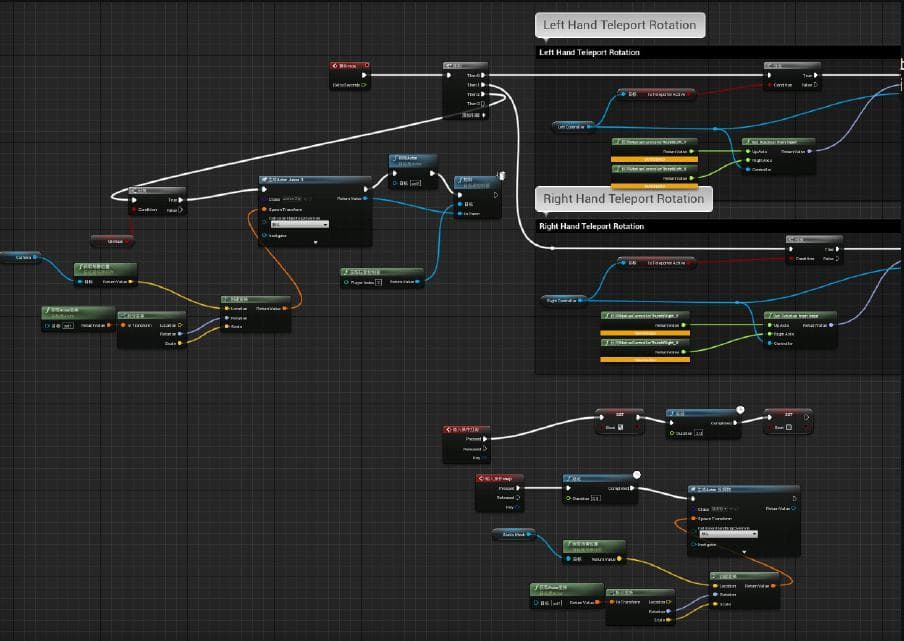
Task: Select the Right Controller variable node
Action: point(564,300)
